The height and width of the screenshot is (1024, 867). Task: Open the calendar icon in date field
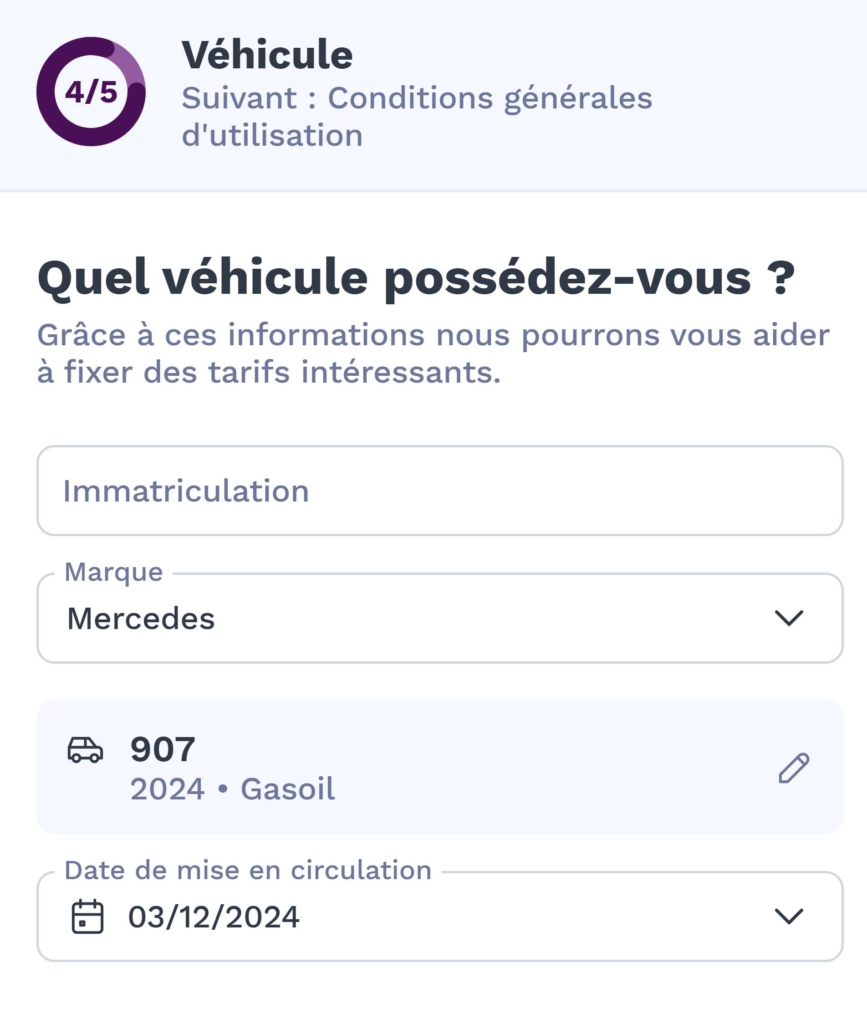point(88,917)
